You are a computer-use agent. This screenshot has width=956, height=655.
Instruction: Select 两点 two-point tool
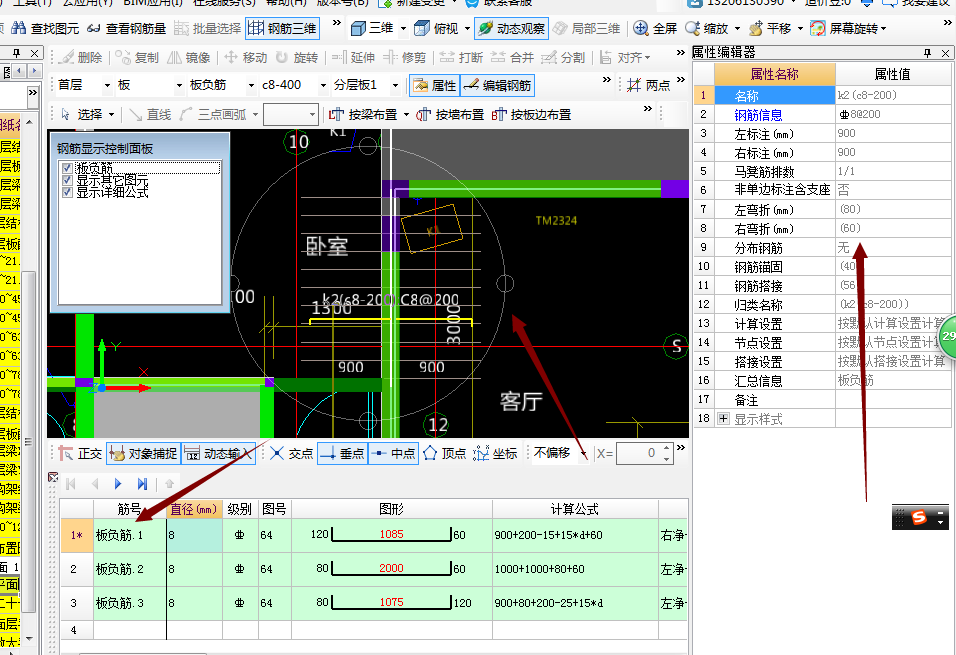click(649, 85)
